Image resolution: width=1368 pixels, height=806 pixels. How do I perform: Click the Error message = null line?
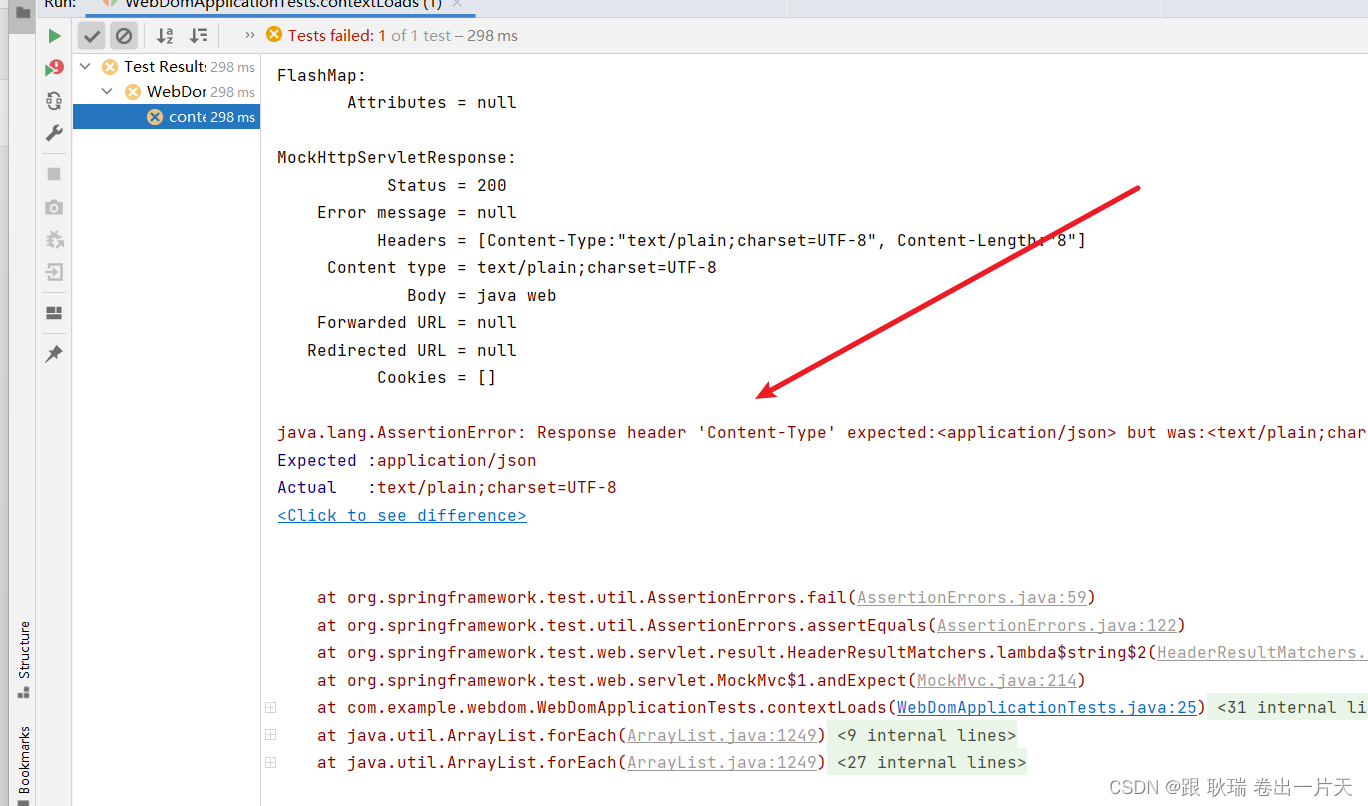(x=417, y=213)
